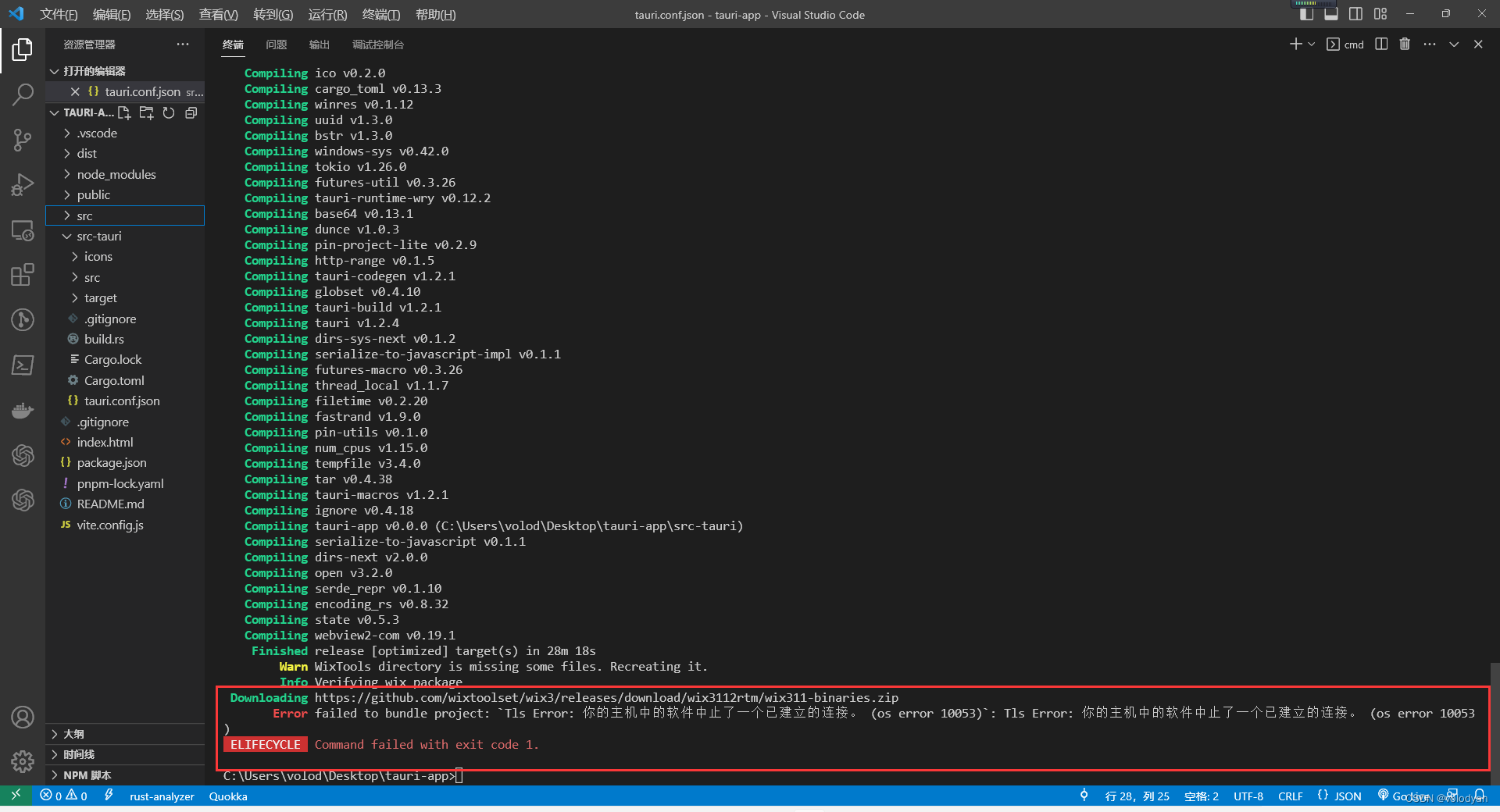Open the Extensions view

tap(23, 275)
